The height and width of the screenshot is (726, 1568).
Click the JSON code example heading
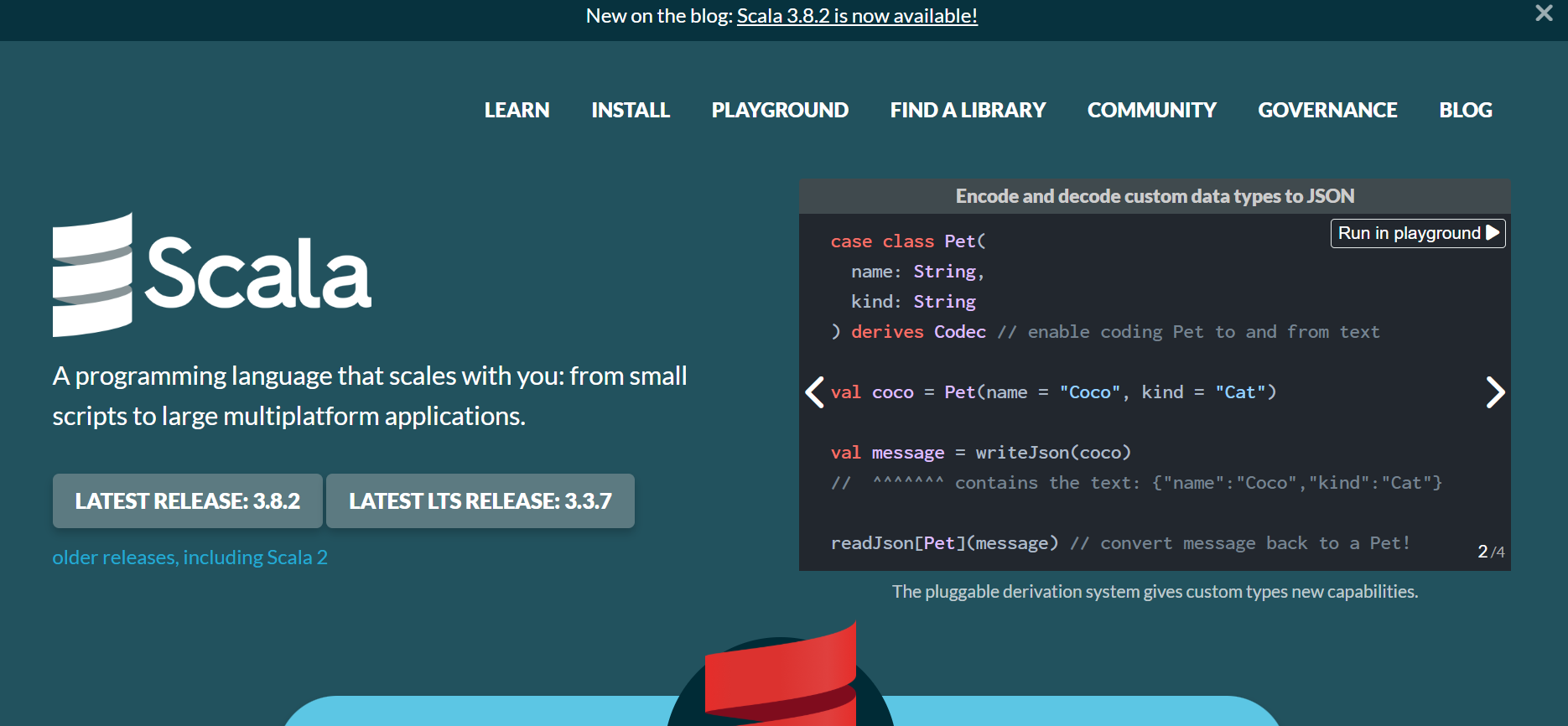click(x=1155, y=196)
